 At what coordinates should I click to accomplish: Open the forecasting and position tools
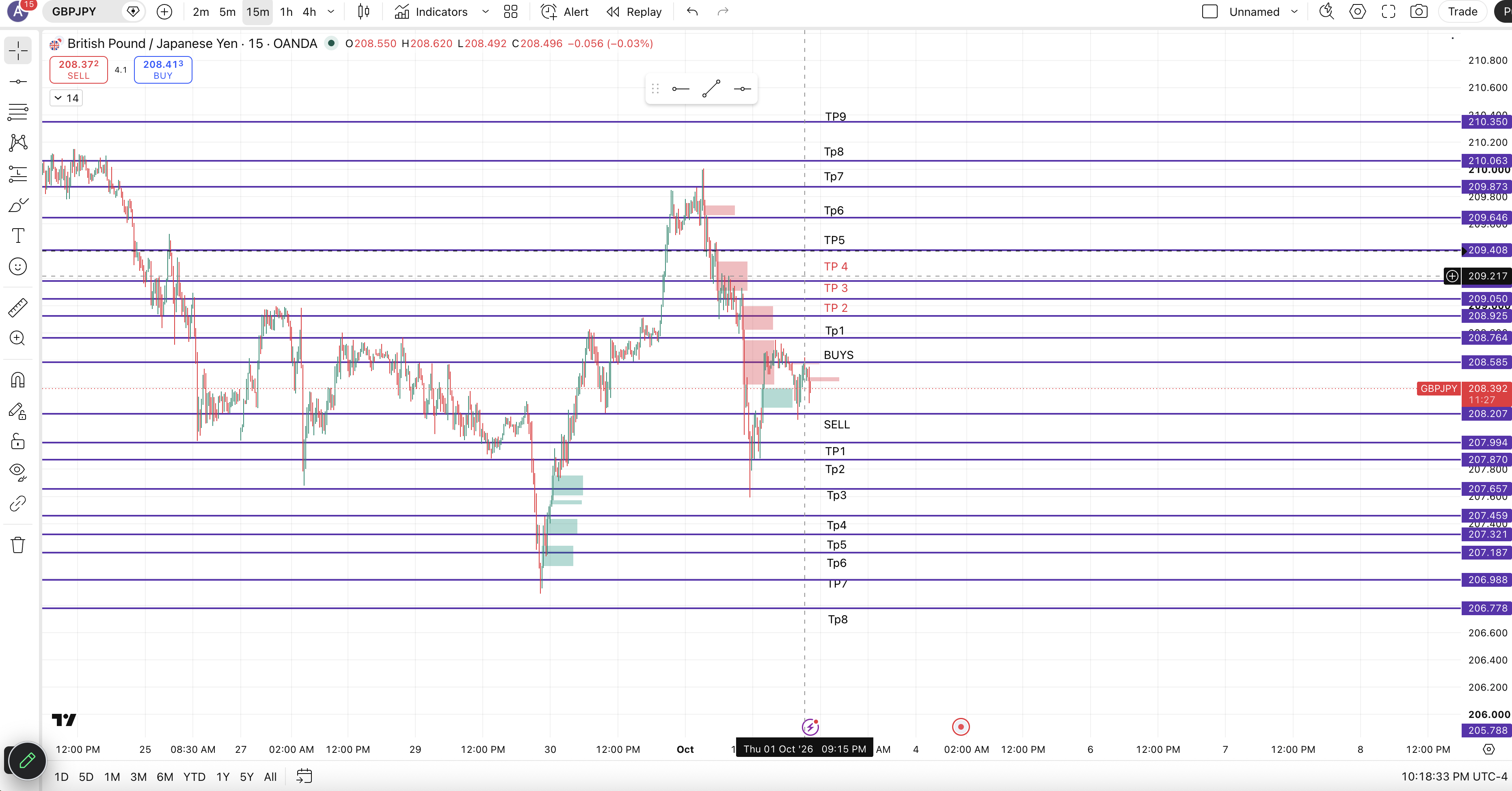pyautogui.click(x=18, y=174)
